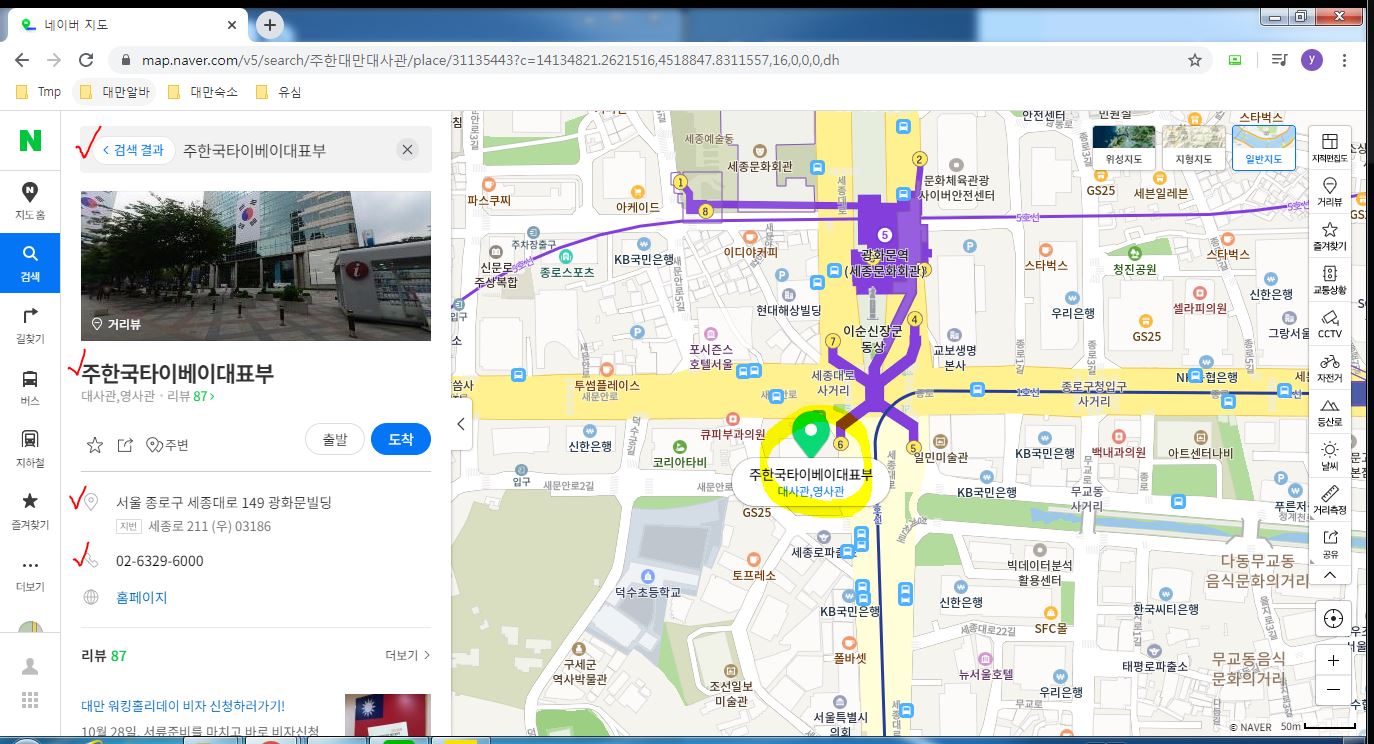1374x744 pixels.
Task: Select the 검색 sidebar item
Action: (x=30, y=262)
